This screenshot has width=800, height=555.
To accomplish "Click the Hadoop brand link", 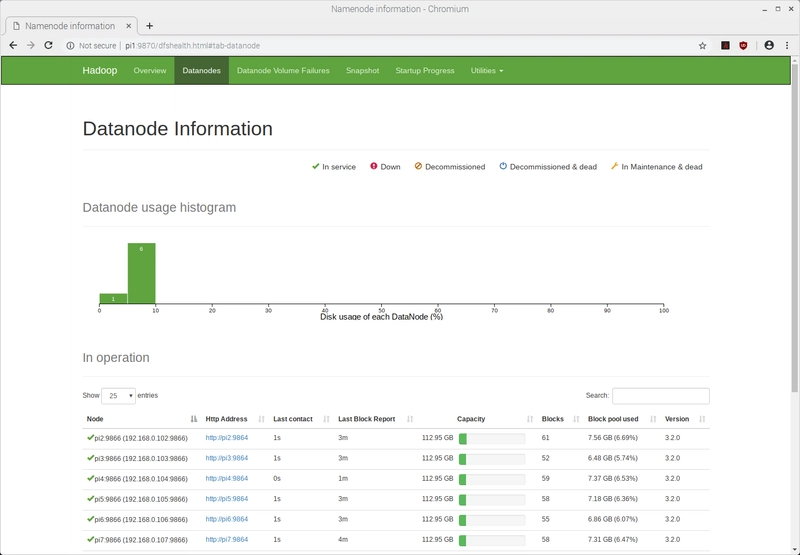I will pos(99,70).
